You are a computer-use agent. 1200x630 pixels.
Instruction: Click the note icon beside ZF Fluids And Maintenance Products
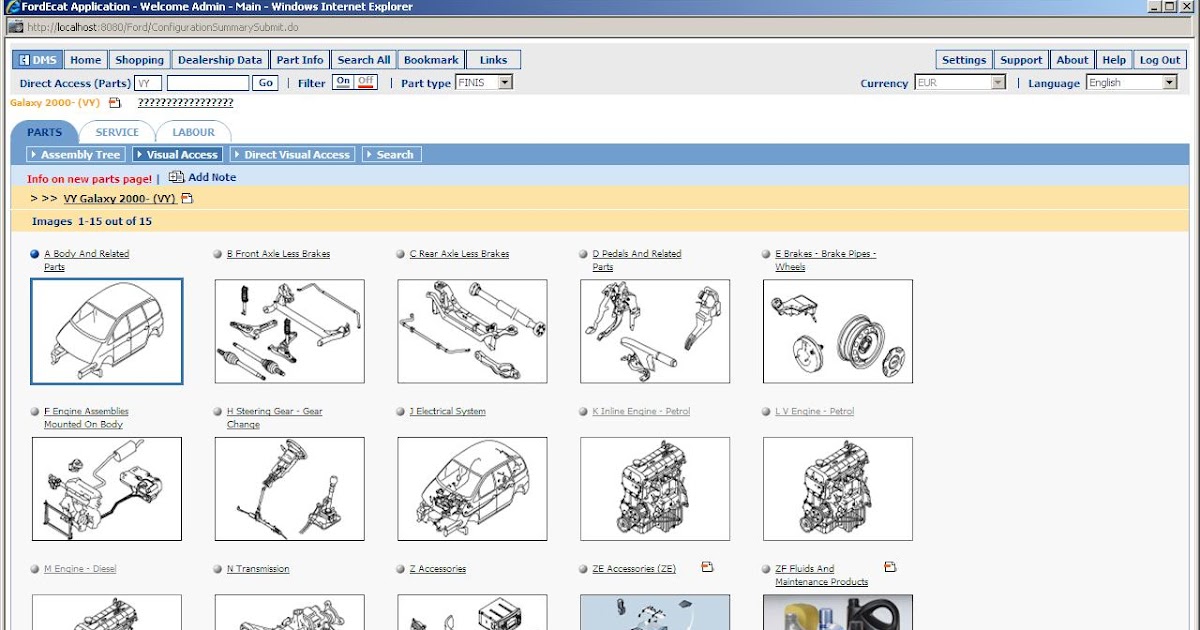[x=890, y=567]
